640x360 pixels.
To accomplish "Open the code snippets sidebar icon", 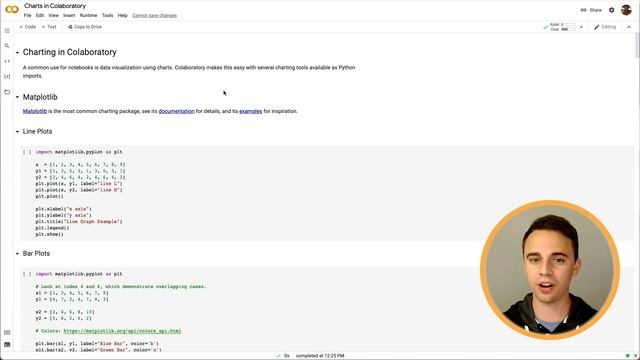I will point(7,61).
